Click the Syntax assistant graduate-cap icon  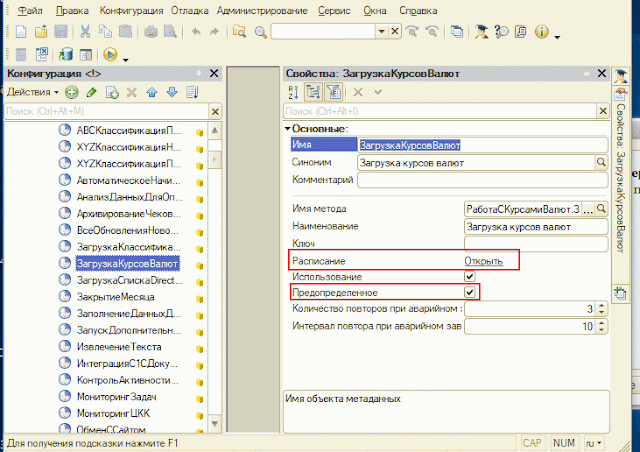(482, 31)
